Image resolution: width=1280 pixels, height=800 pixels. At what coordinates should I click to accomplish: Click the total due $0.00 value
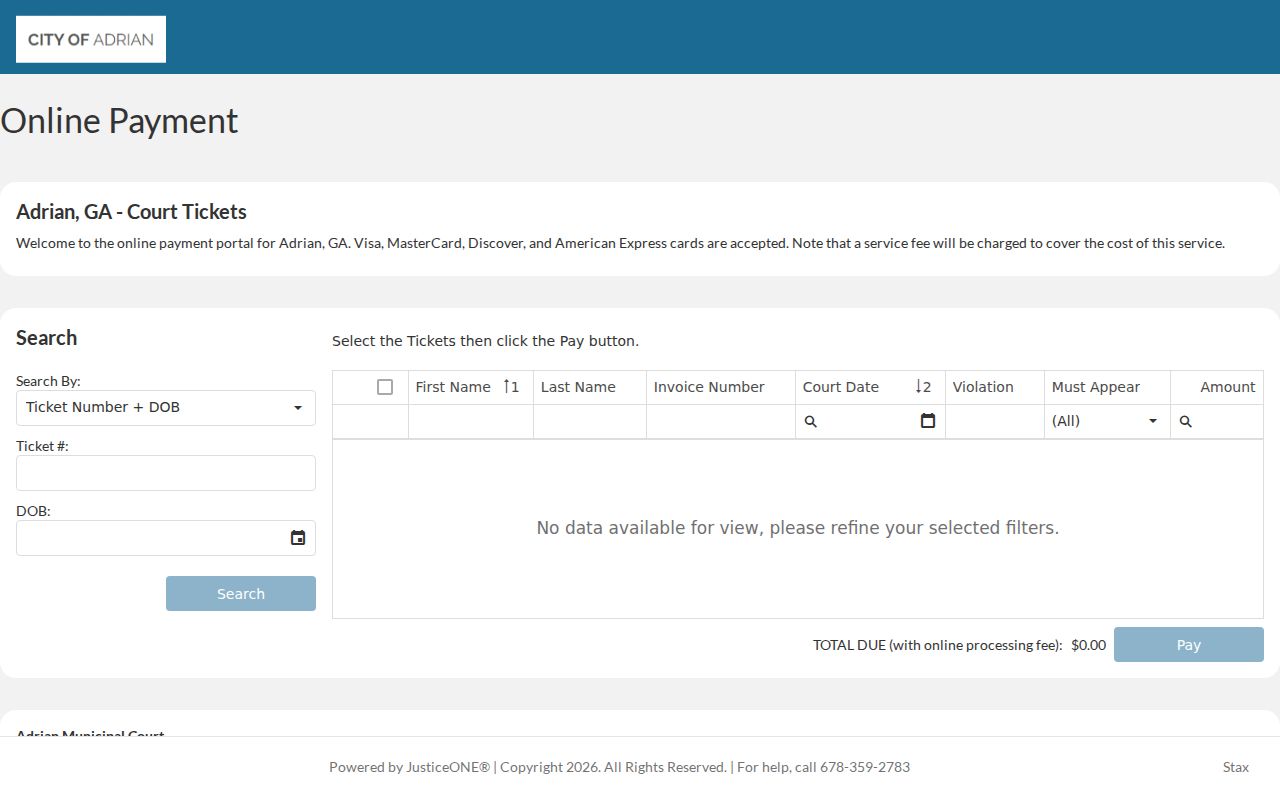[x=1088, y=645]
